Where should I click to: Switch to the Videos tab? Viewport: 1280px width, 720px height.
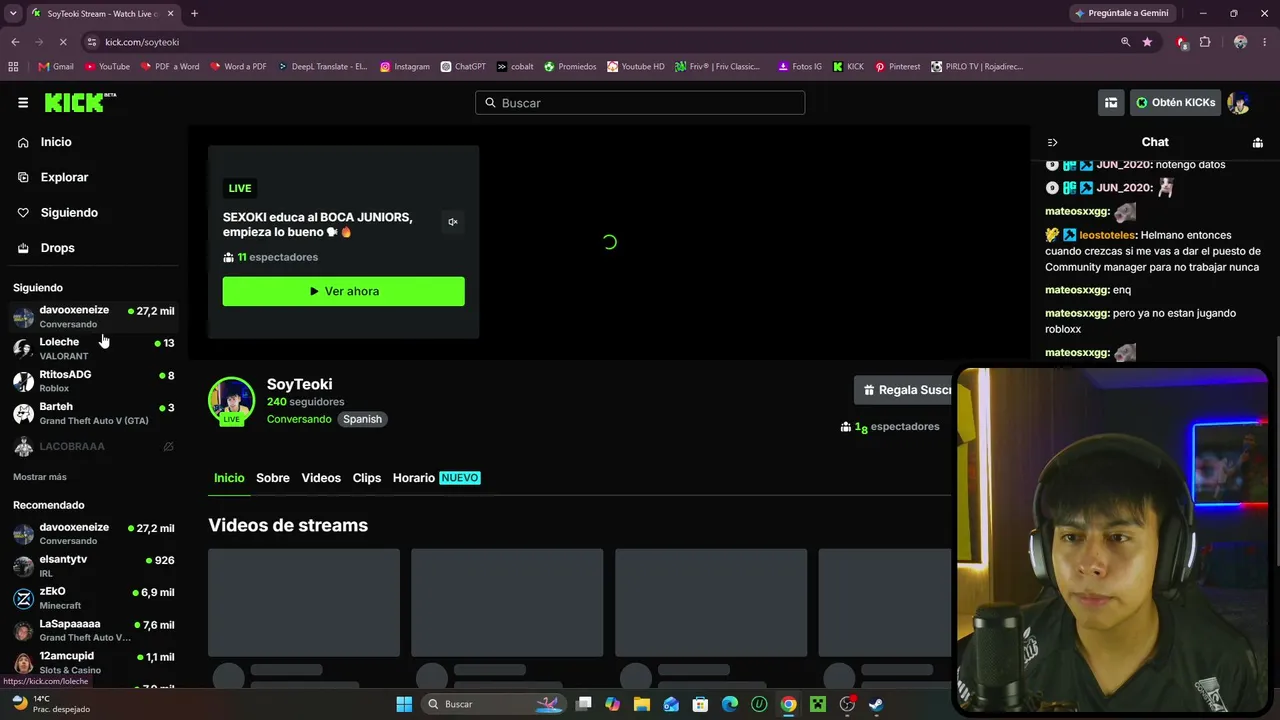point(321,478)
